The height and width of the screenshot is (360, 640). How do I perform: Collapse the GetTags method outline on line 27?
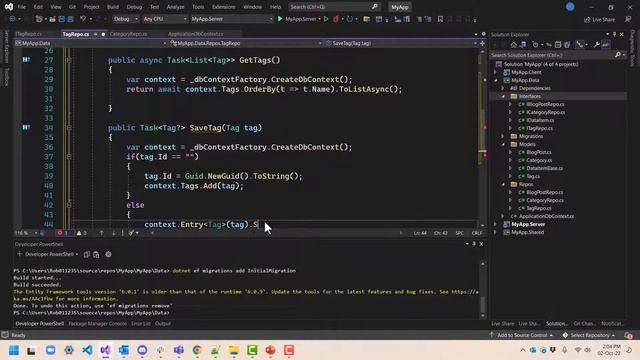[x=69, y=60]
